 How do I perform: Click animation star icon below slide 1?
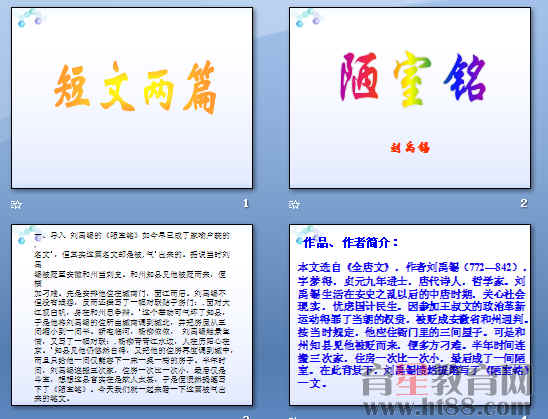(16, 204)
